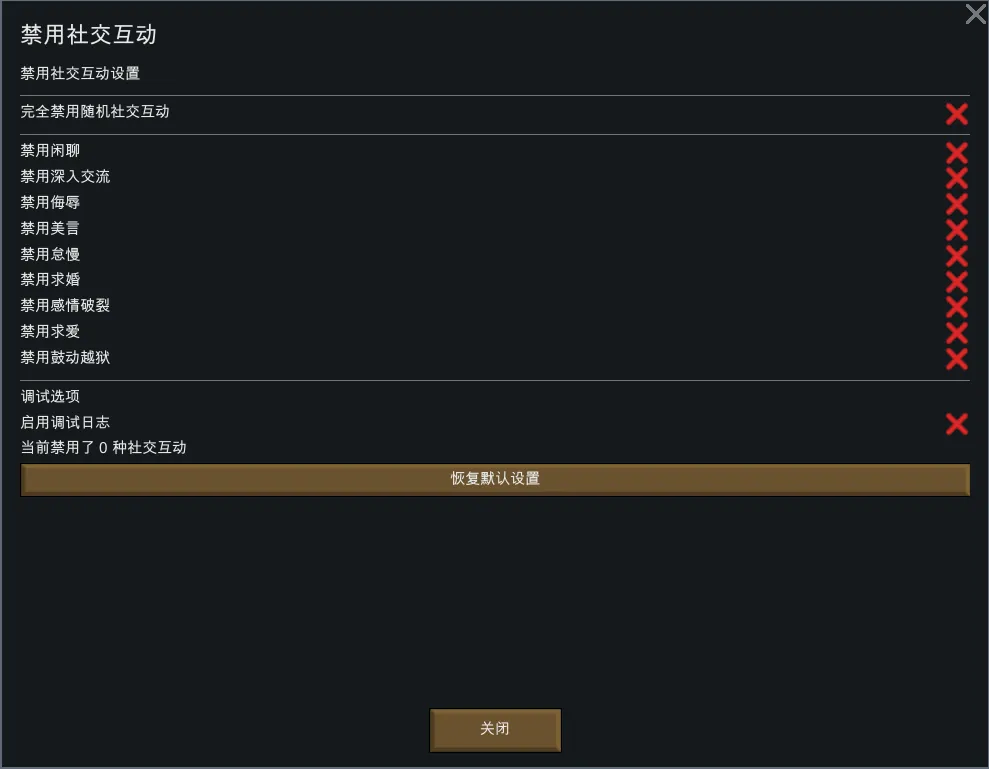Toggle 完全禁用随机社交互动 checkbox
Viewport: 989px width, 769px height.
tap(956, 114)
